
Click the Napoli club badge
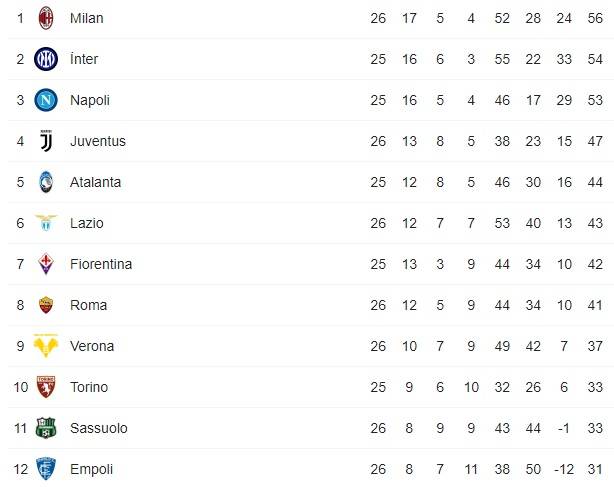pos(46,100)
